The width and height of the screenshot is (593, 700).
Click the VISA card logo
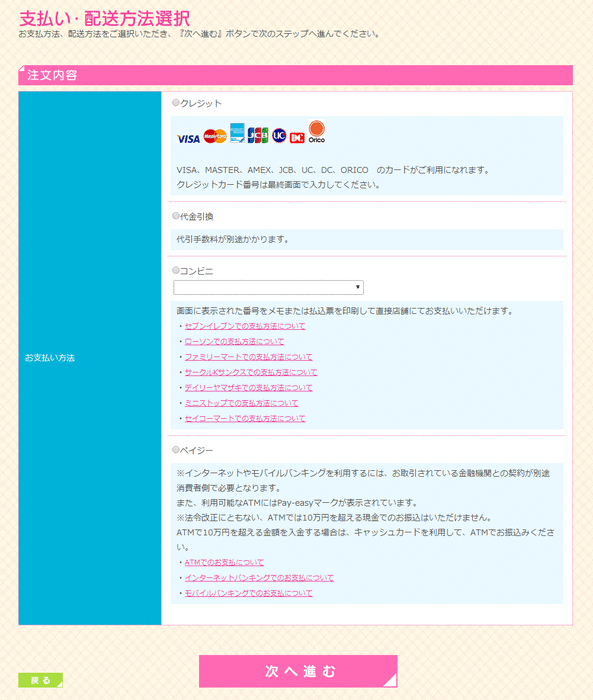(x=188, y=139)
